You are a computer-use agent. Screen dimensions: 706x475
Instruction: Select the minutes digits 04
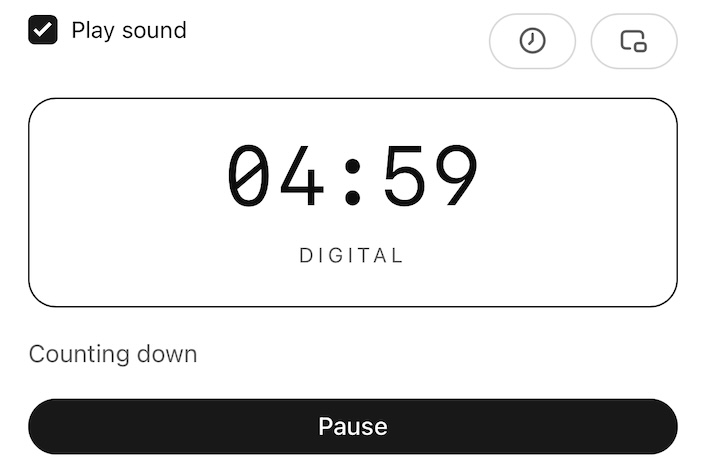276,177
